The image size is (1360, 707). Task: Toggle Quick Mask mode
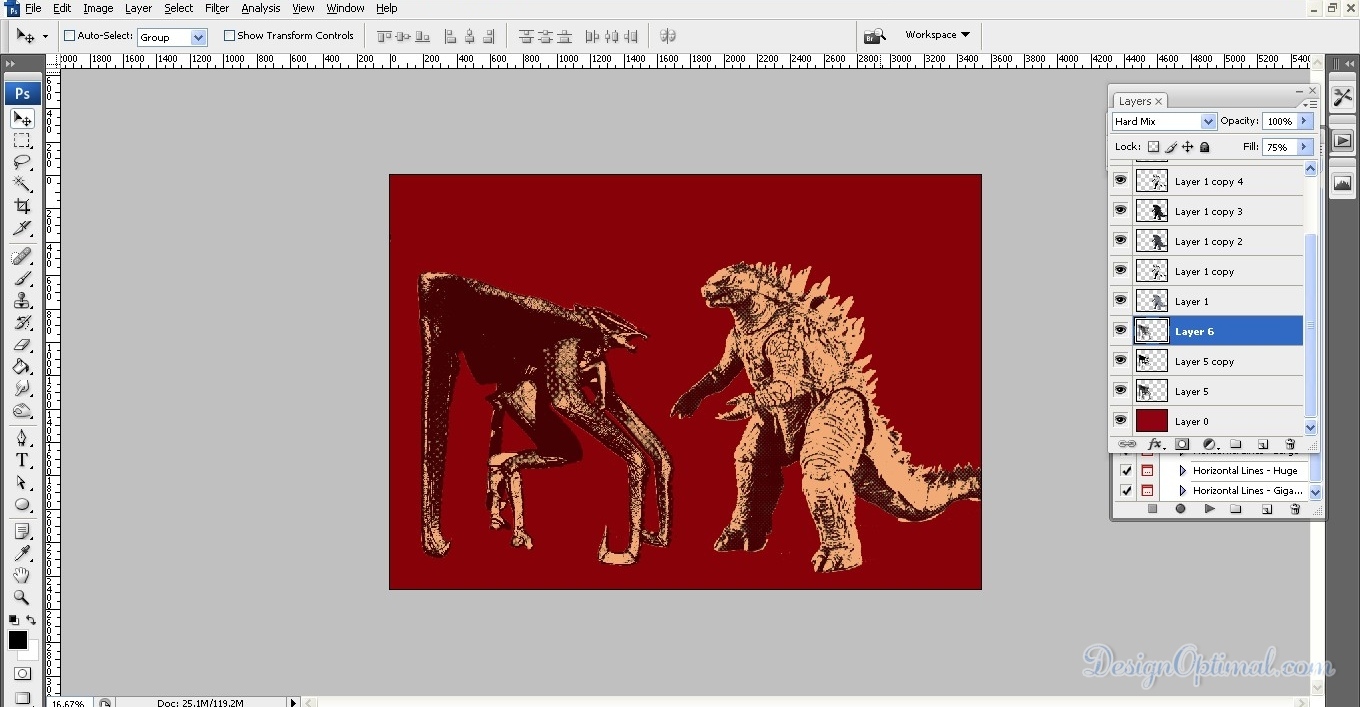(22, 675)
